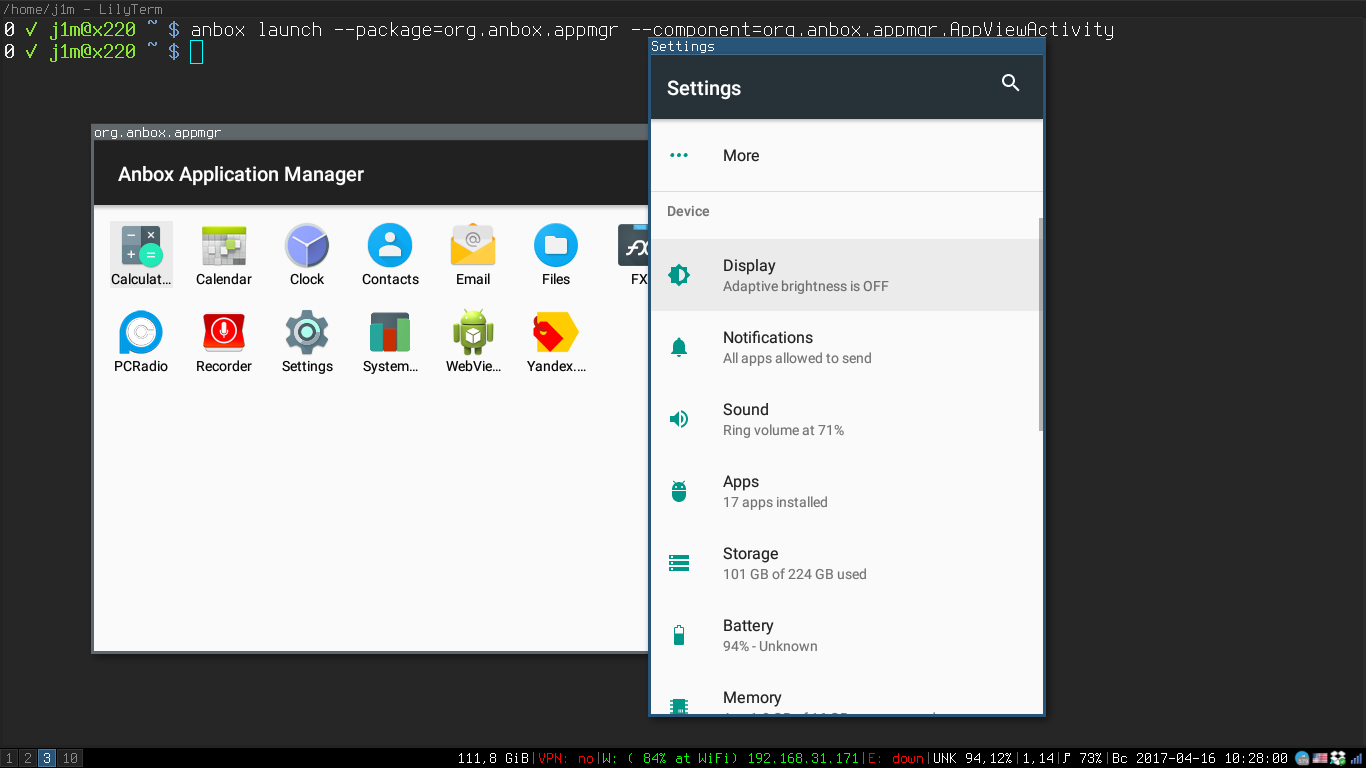Screen dimensions: 1366x768
Task: Click the Telegram tray icon
Action: pos(1303,758)
